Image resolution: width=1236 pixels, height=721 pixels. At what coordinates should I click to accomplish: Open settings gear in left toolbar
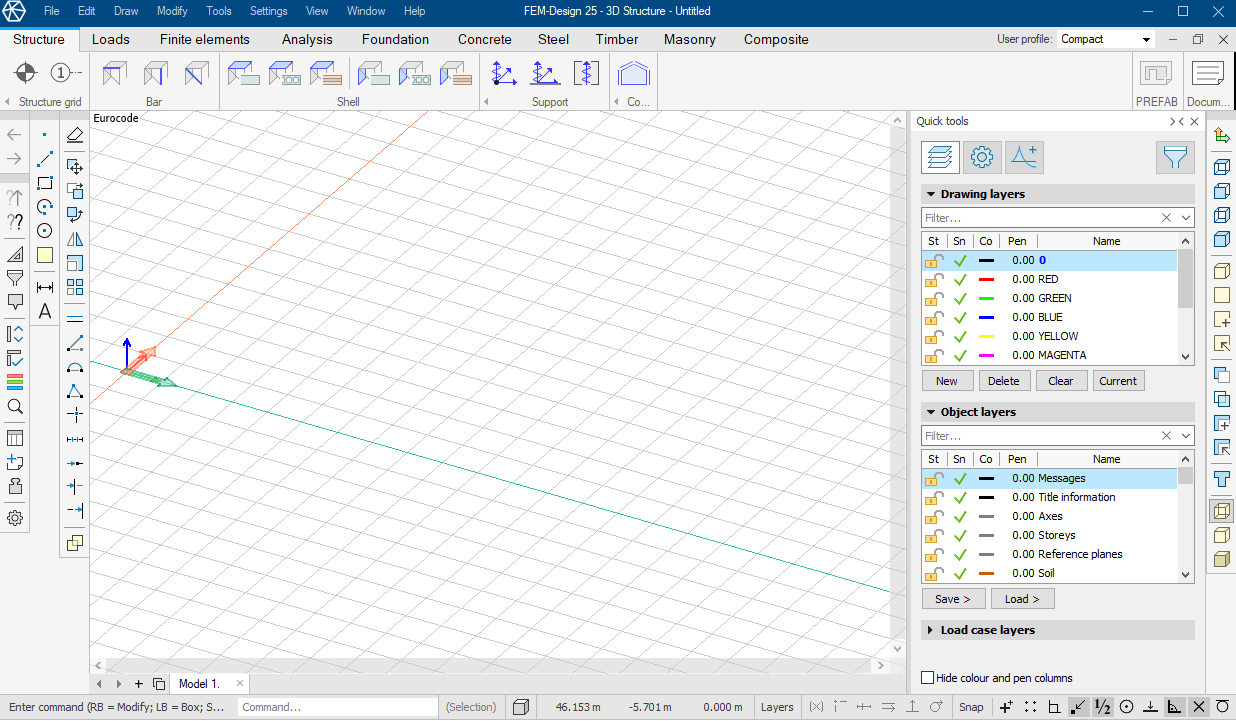[15, 518]
